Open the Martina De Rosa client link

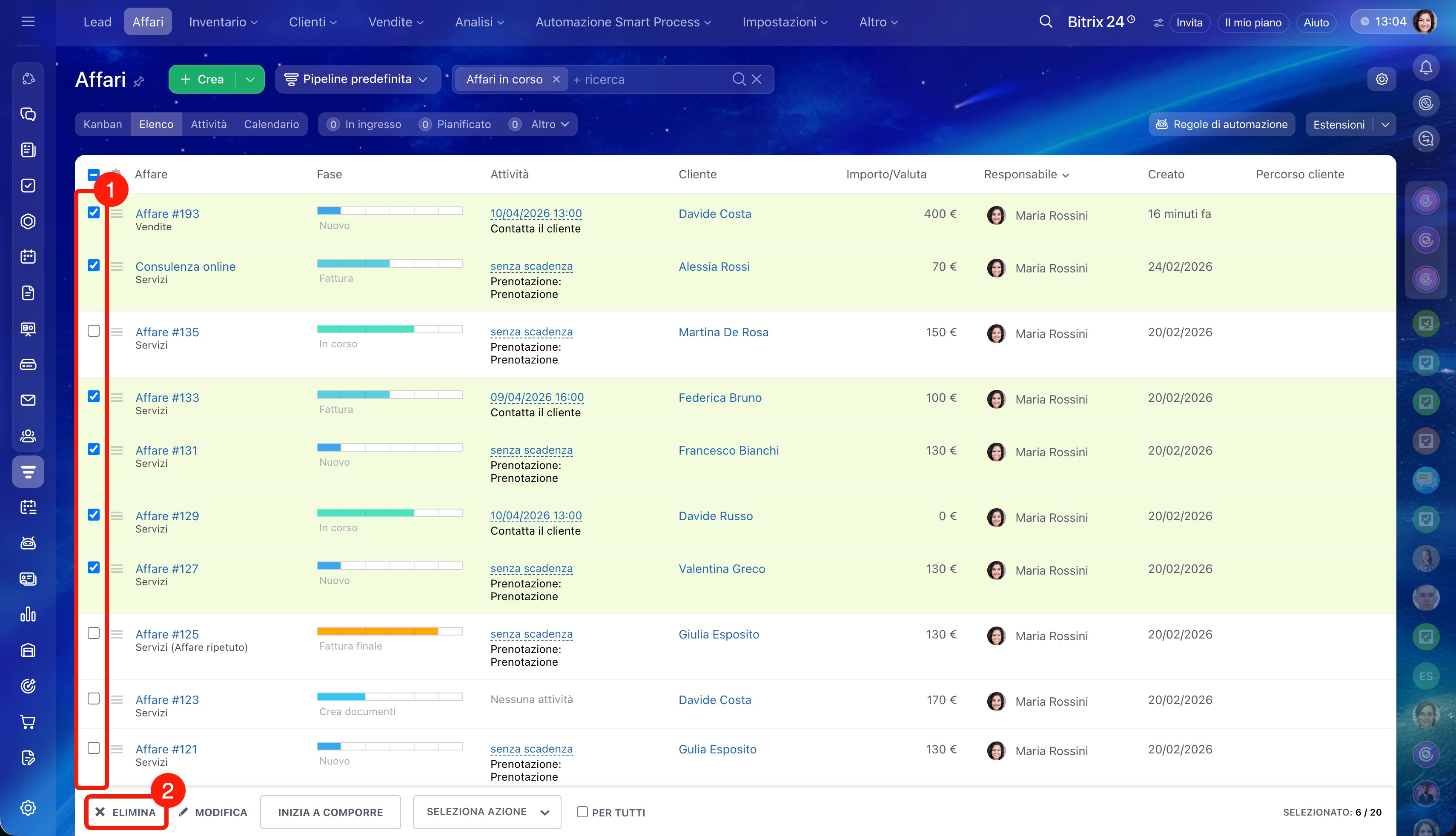[x=723, y=332]
